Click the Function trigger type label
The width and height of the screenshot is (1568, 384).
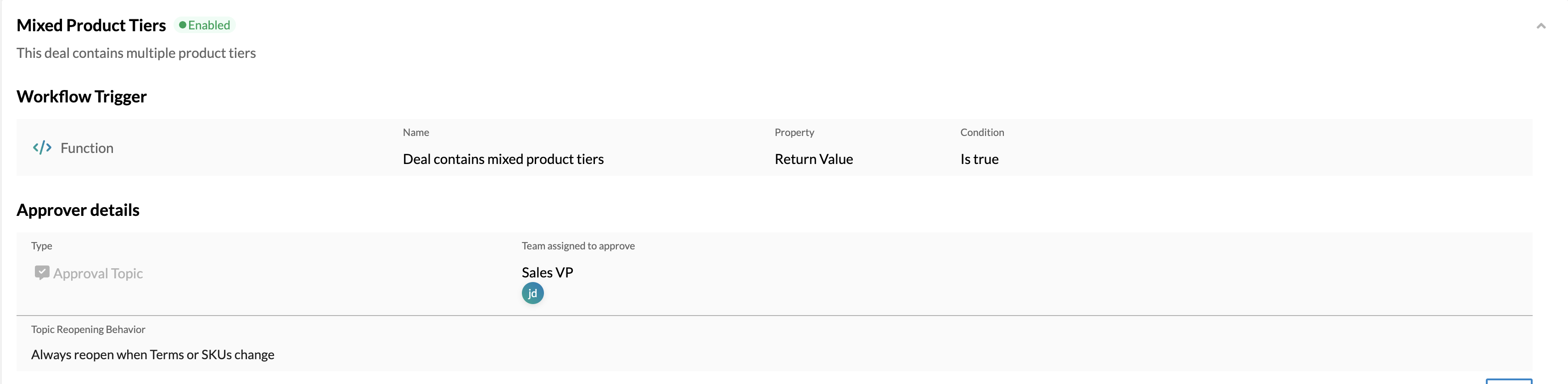87,148
